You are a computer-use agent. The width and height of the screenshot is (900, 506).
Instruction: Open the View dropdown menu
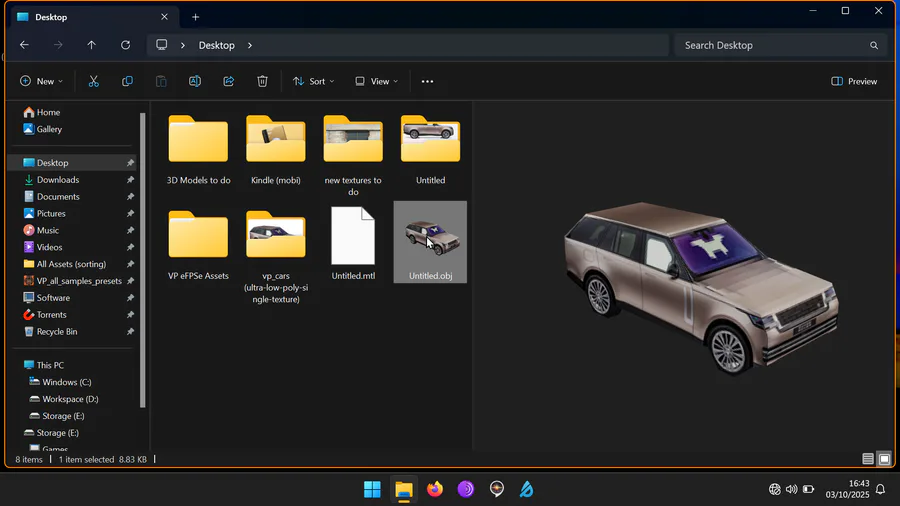[x=377, y=81]
